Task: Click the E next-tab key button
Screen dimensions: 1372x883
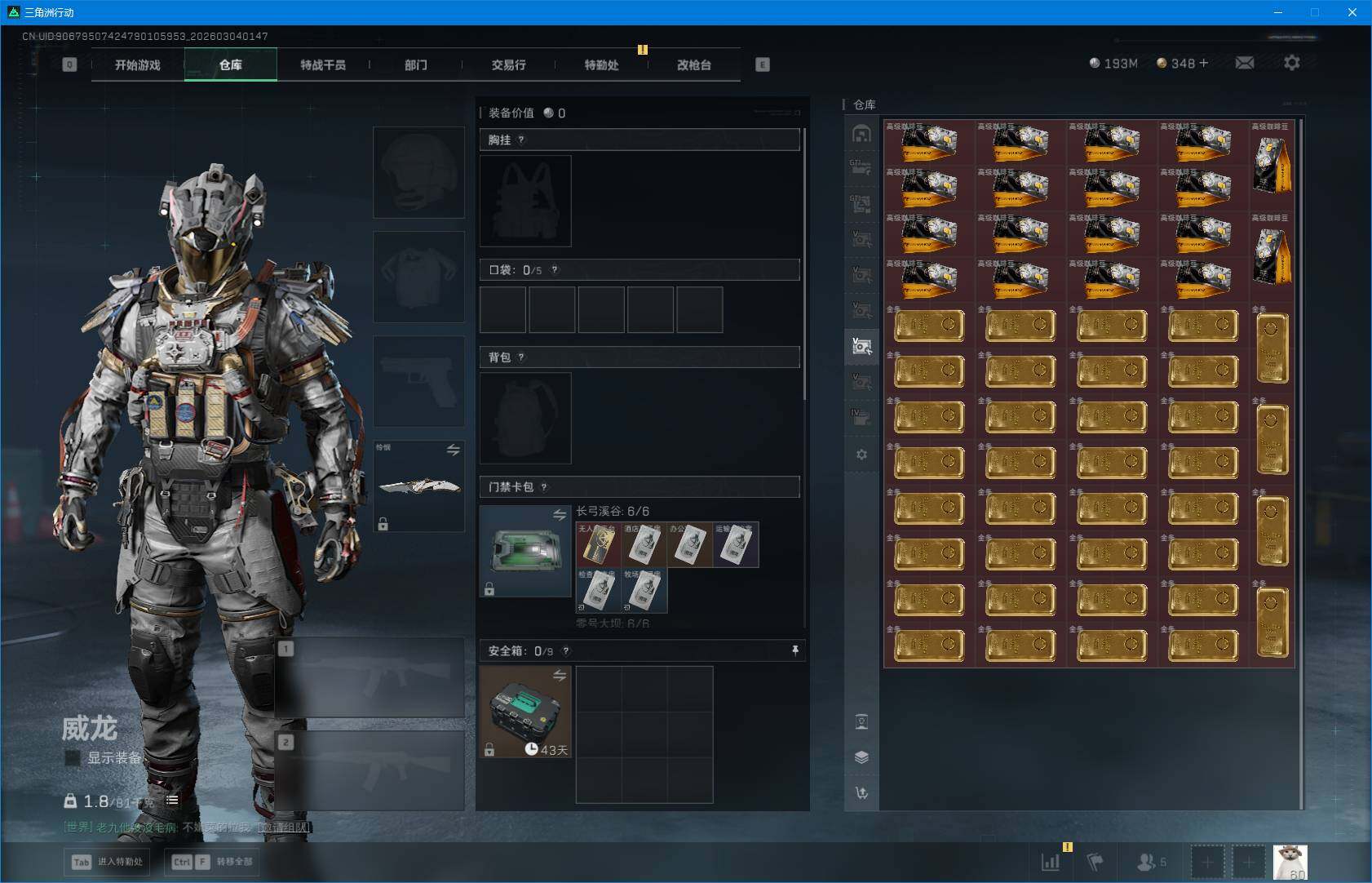Action: click(763, 64)
